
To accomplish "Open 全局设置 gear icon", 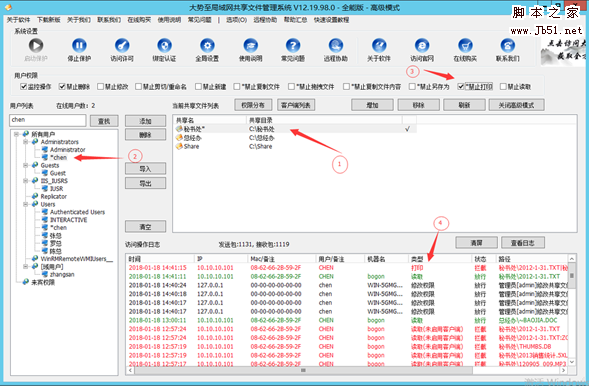I will point(207,45).
